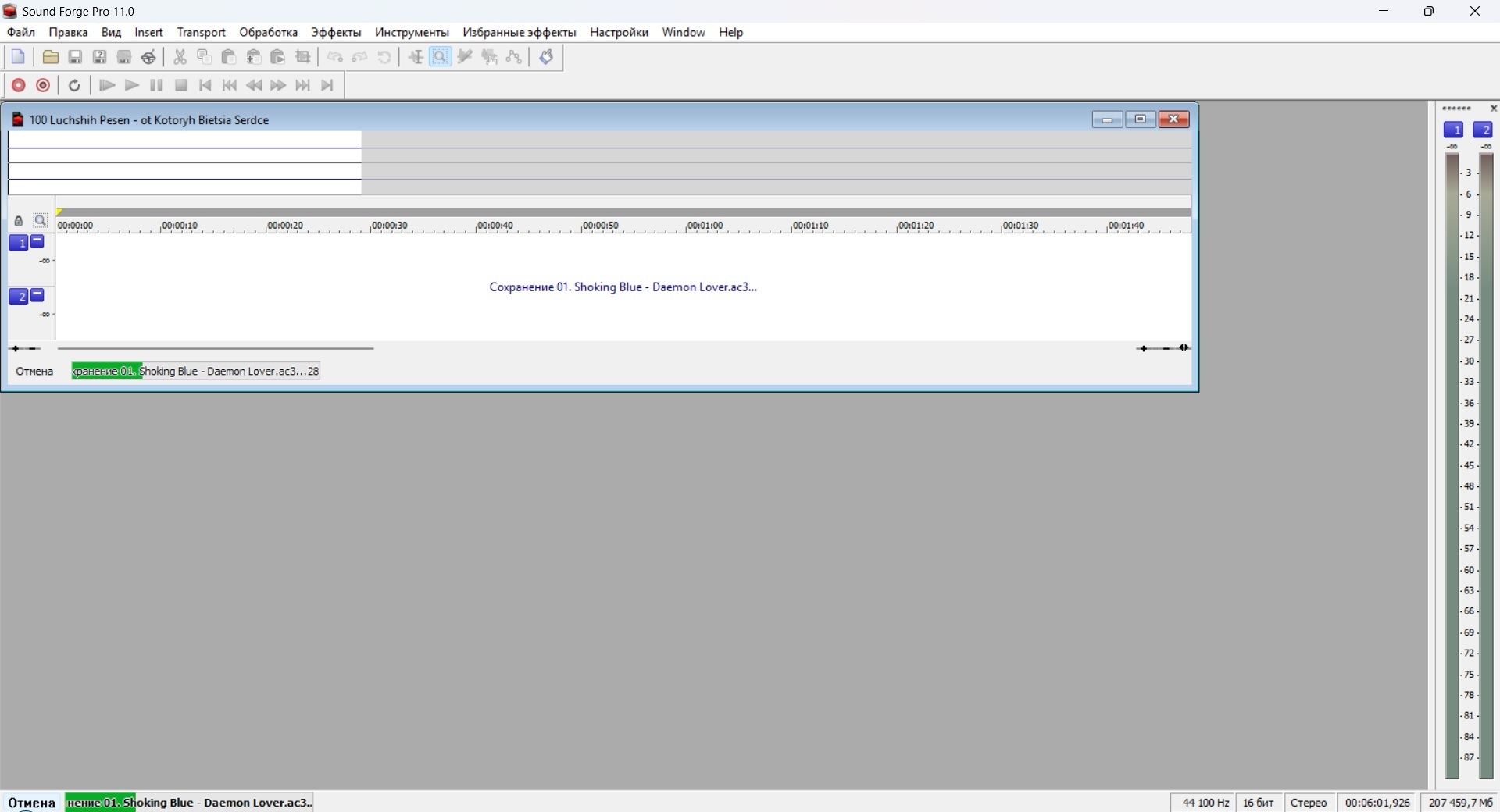Screen dimensions: 1500x812
Task: Click the yellow marker at ruler start
Action: tap(60, 212)
